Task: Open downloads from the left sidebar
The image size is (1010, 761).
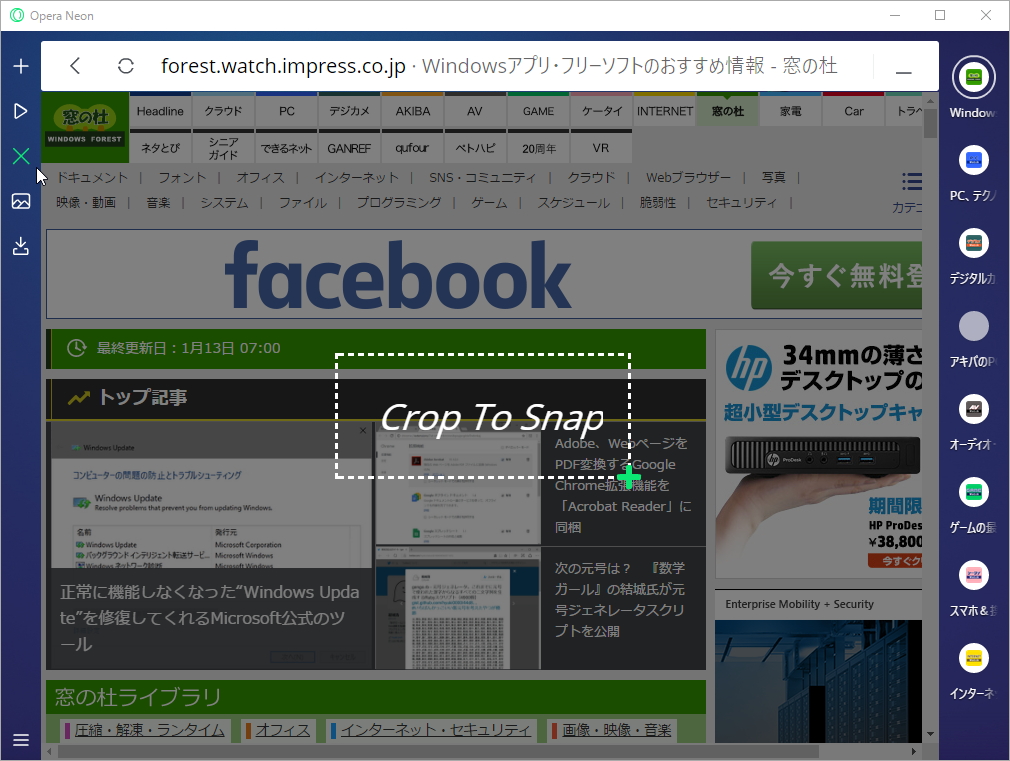Action: [x=20, y=245]
